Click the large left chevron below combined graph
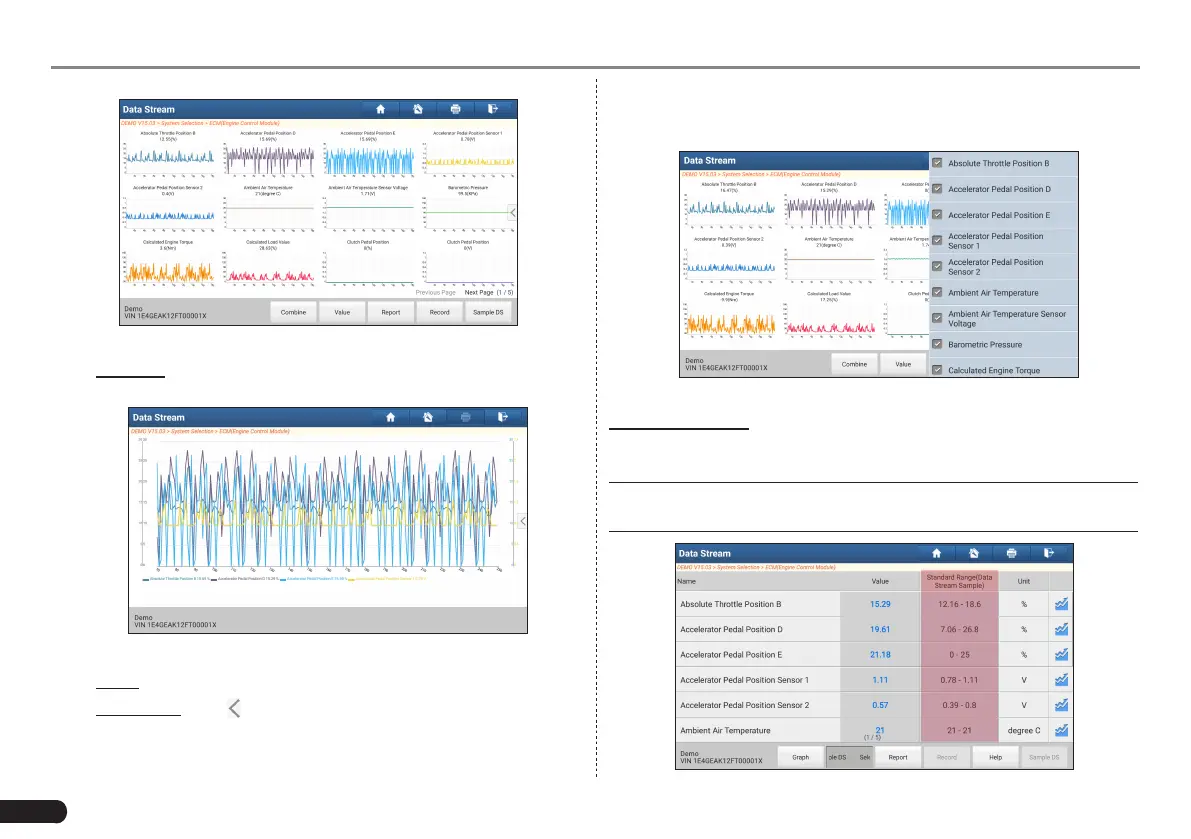 point(234,708)
